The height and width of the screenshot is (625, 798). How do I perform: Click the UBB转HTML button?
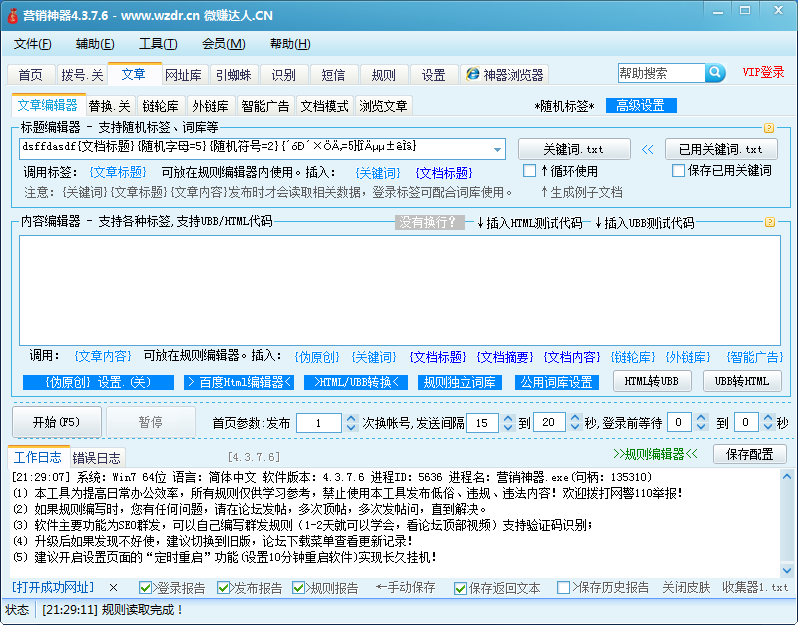pos(742,381)
